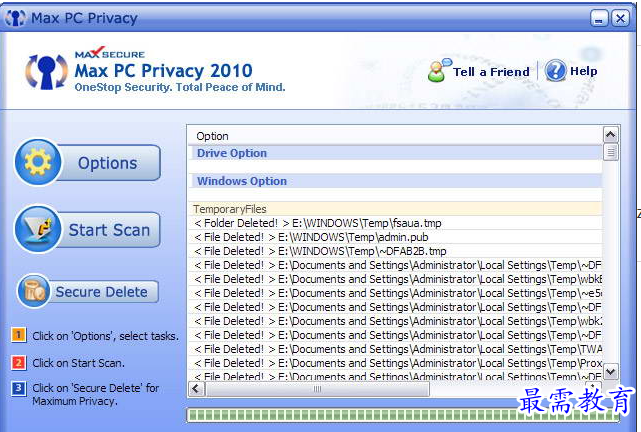This screenshot has height=432, width=641.
Task: Click the horizontal scroll left arrow
Action: tap(196, 388)
